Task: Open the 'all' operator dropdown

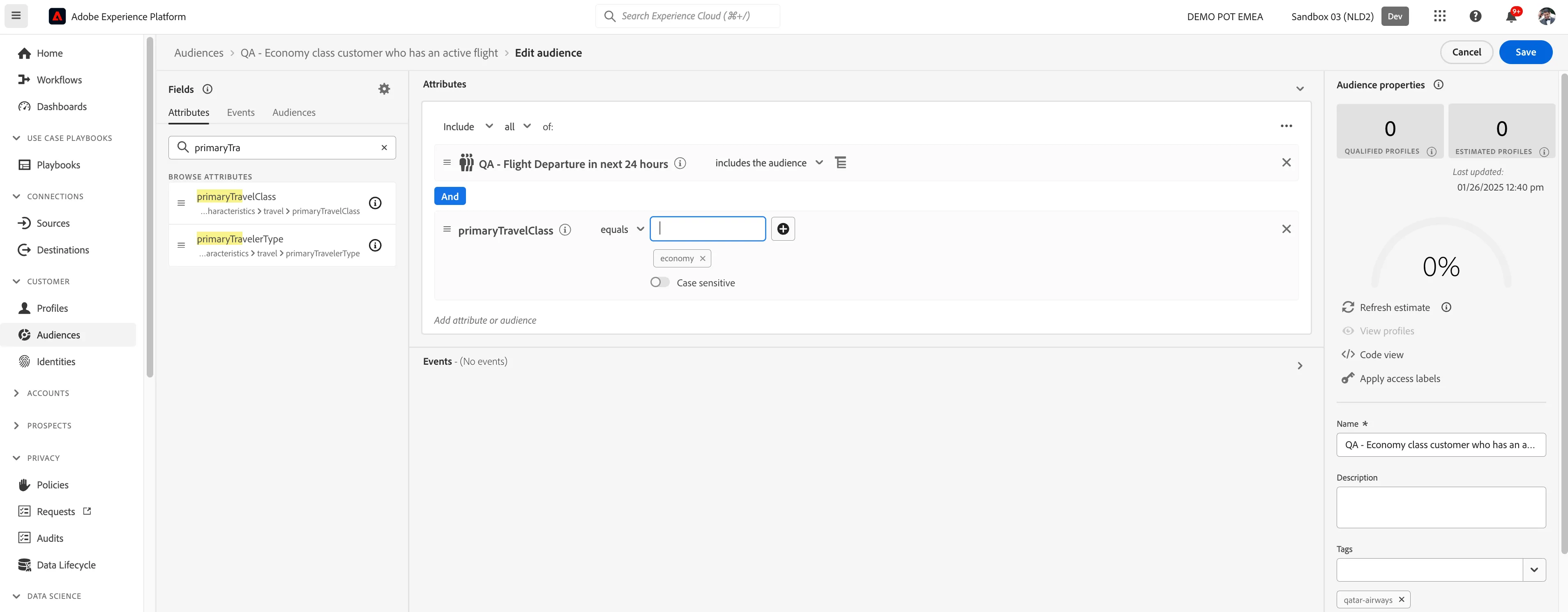Action: [517, 127]
